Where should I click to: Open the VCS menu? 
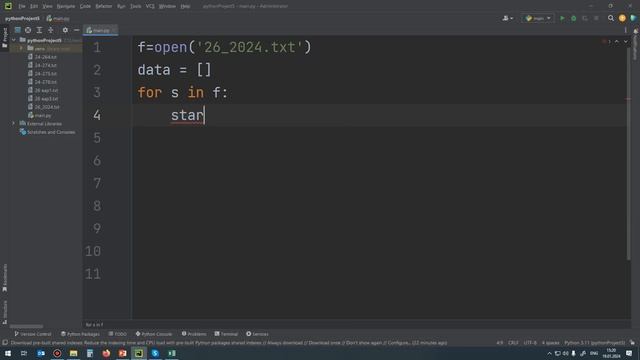point(150,6)
